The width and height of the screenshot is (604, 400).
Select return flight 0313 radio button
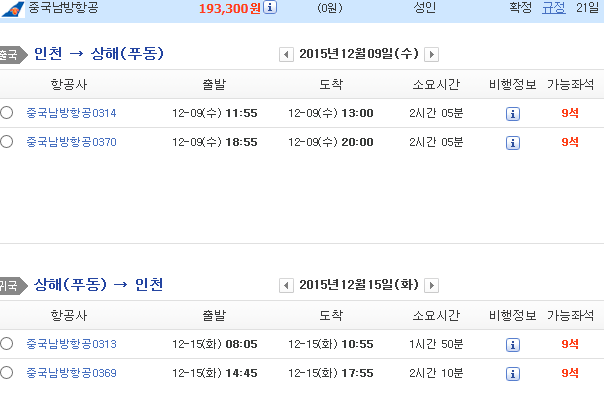click(x=7, y=343)
